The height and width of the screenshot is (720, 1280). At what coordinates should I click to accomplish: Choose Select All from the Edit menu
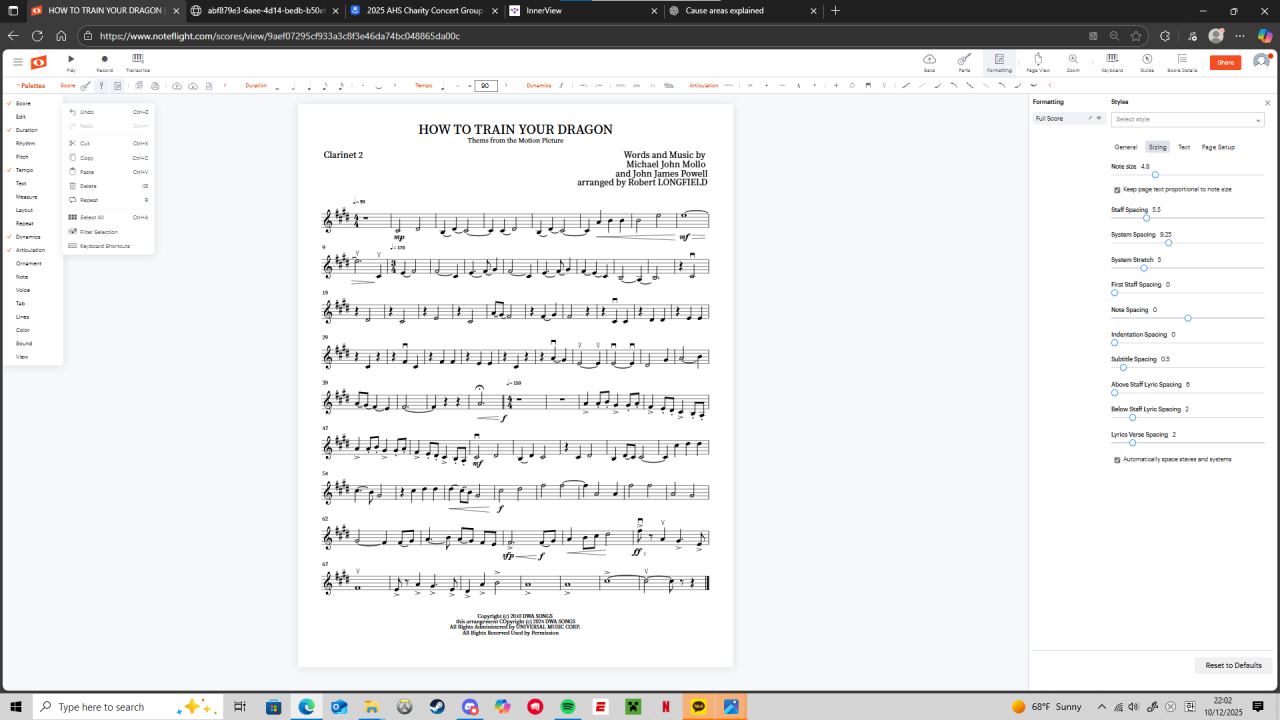click(x=109, y=217)
